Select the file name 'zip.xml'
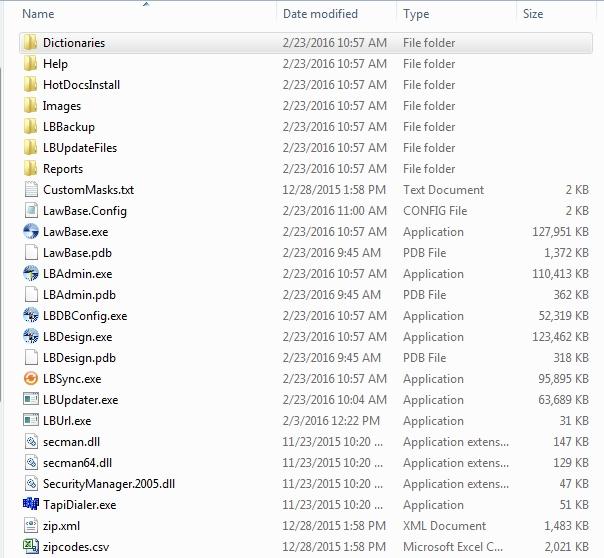 [x=61, y=526]
